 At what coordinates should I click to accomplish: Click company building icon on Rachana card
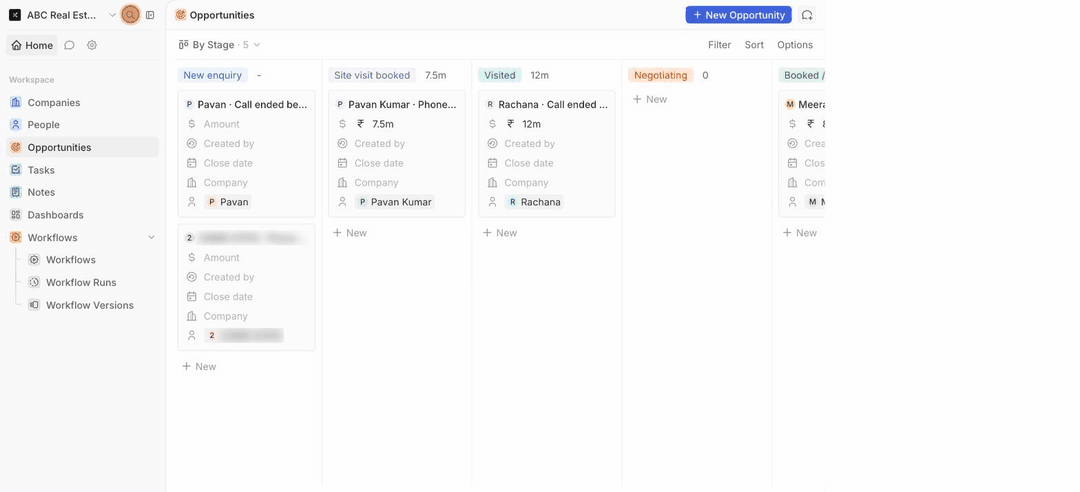(x=492, y=183)
